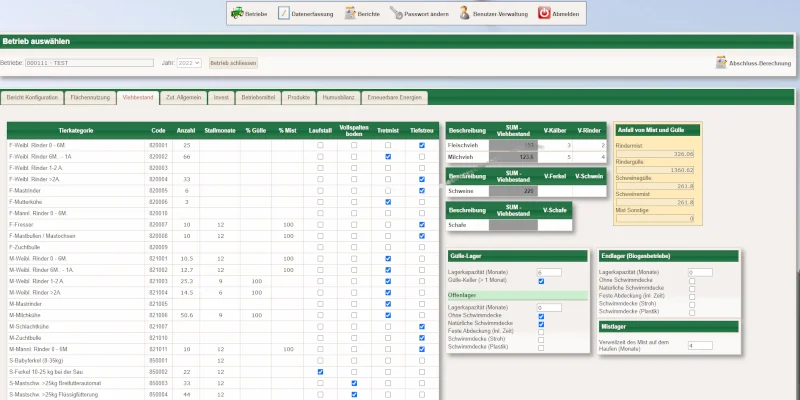Screen dimensions: 800x400
Task: Check Ohne Schwimmdecke in Endlager section
Action: (691, 280)
